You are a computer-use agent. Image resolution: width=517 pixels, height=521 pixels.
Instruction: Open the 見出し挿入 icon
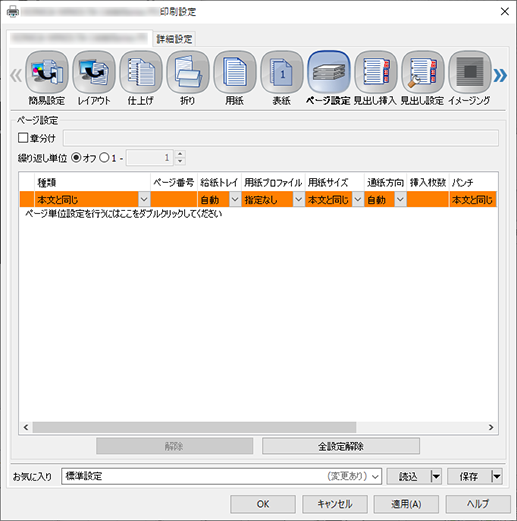tap(376, 77)
